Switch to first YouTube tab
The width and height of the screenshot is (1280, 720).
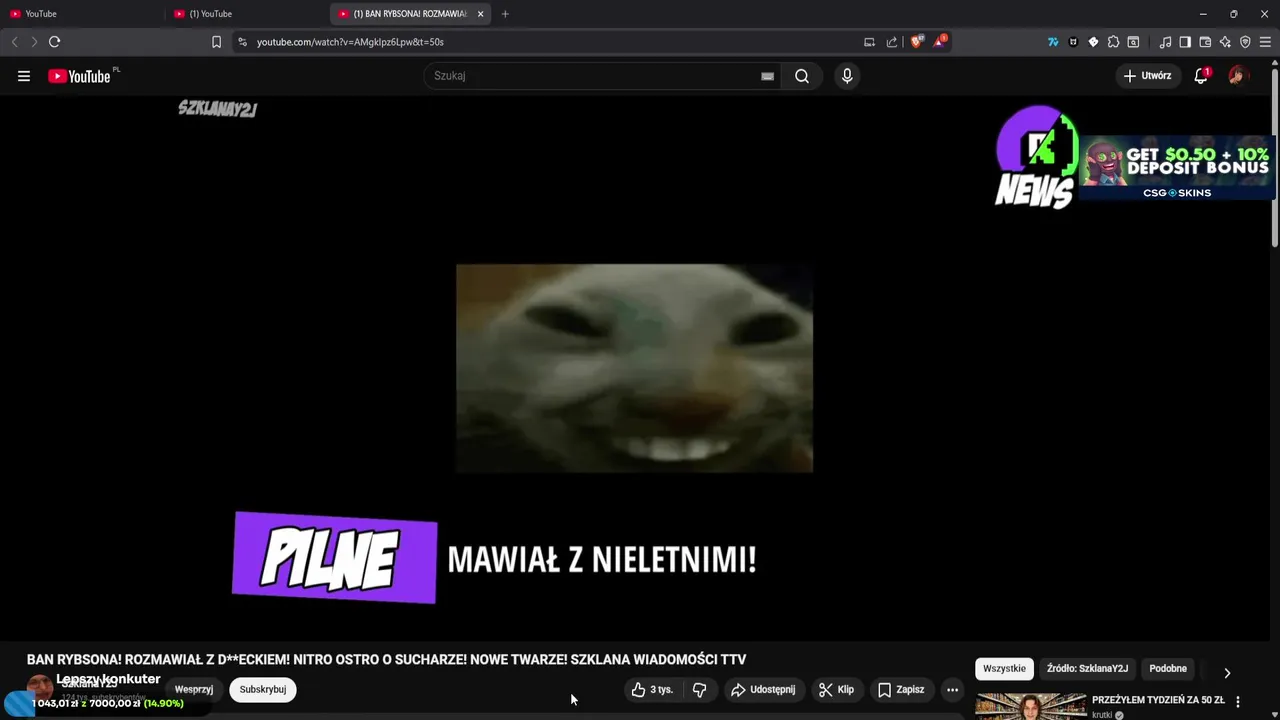click(80, 14)
